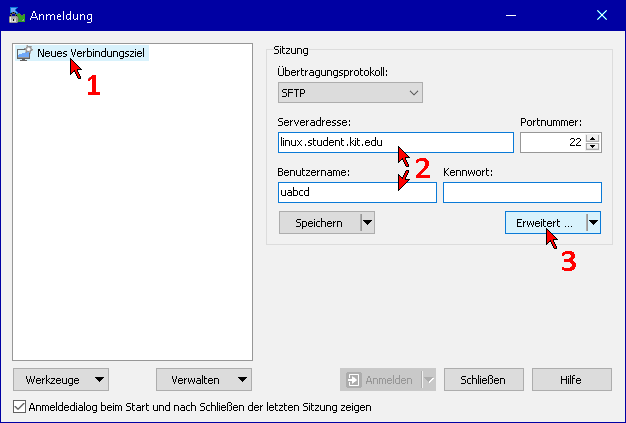The image size is (626, 423).
Task: Click the Benutzername field containing uabcd
Action: [x=357, y=192]
